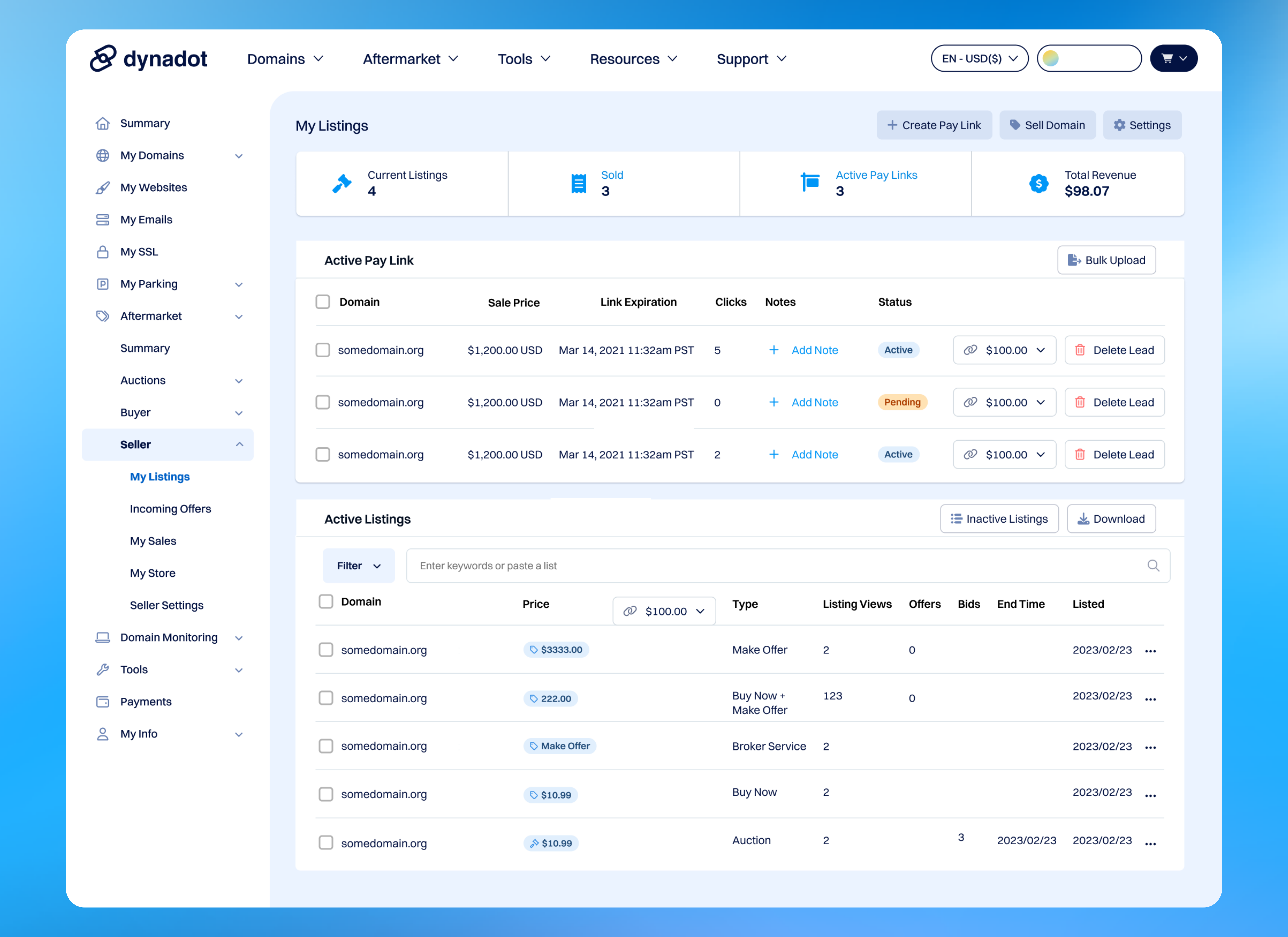Click the dynadot logo

point(148,59)
